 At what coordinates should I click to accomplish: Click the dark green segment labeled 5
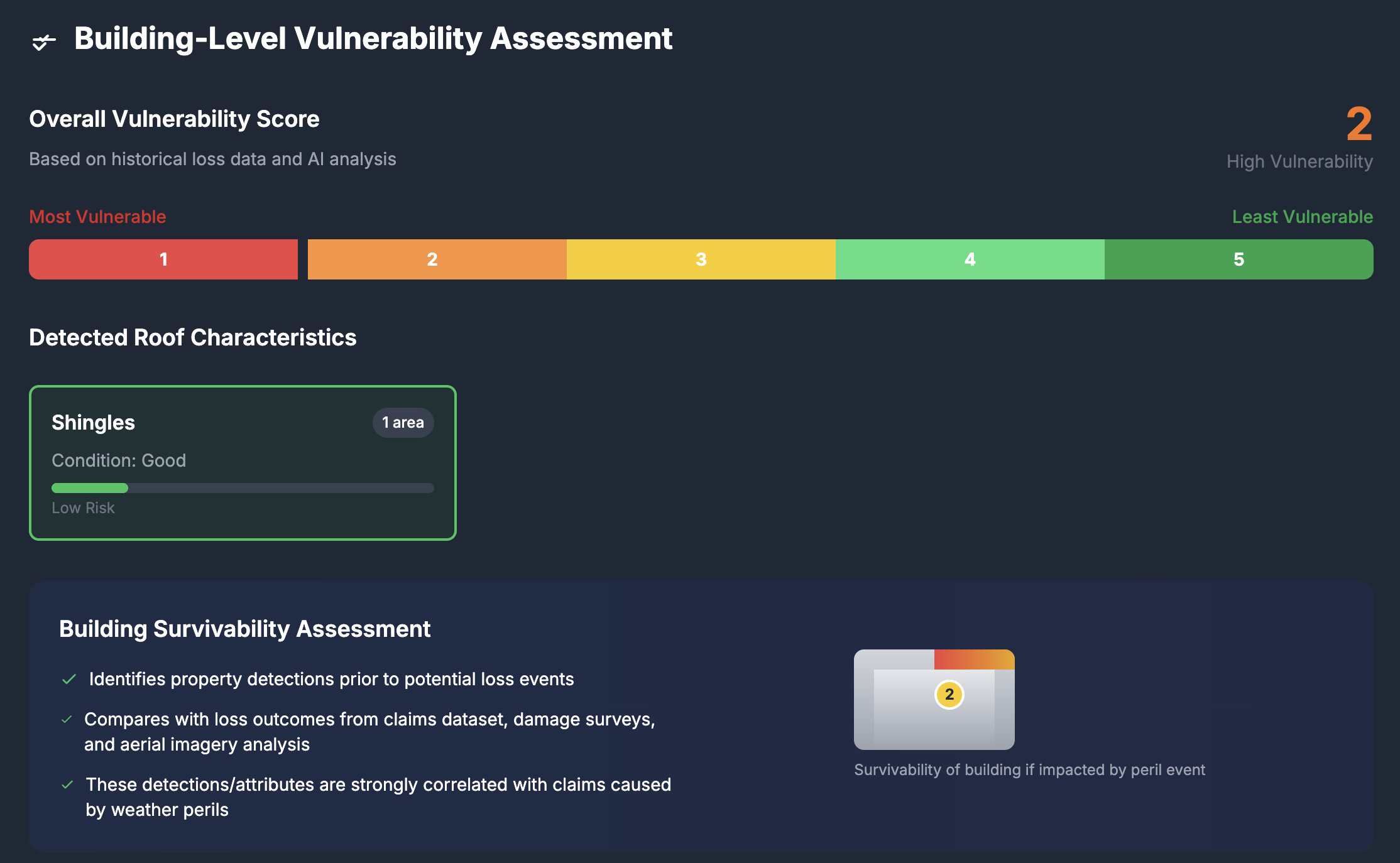pos(1239,259)
